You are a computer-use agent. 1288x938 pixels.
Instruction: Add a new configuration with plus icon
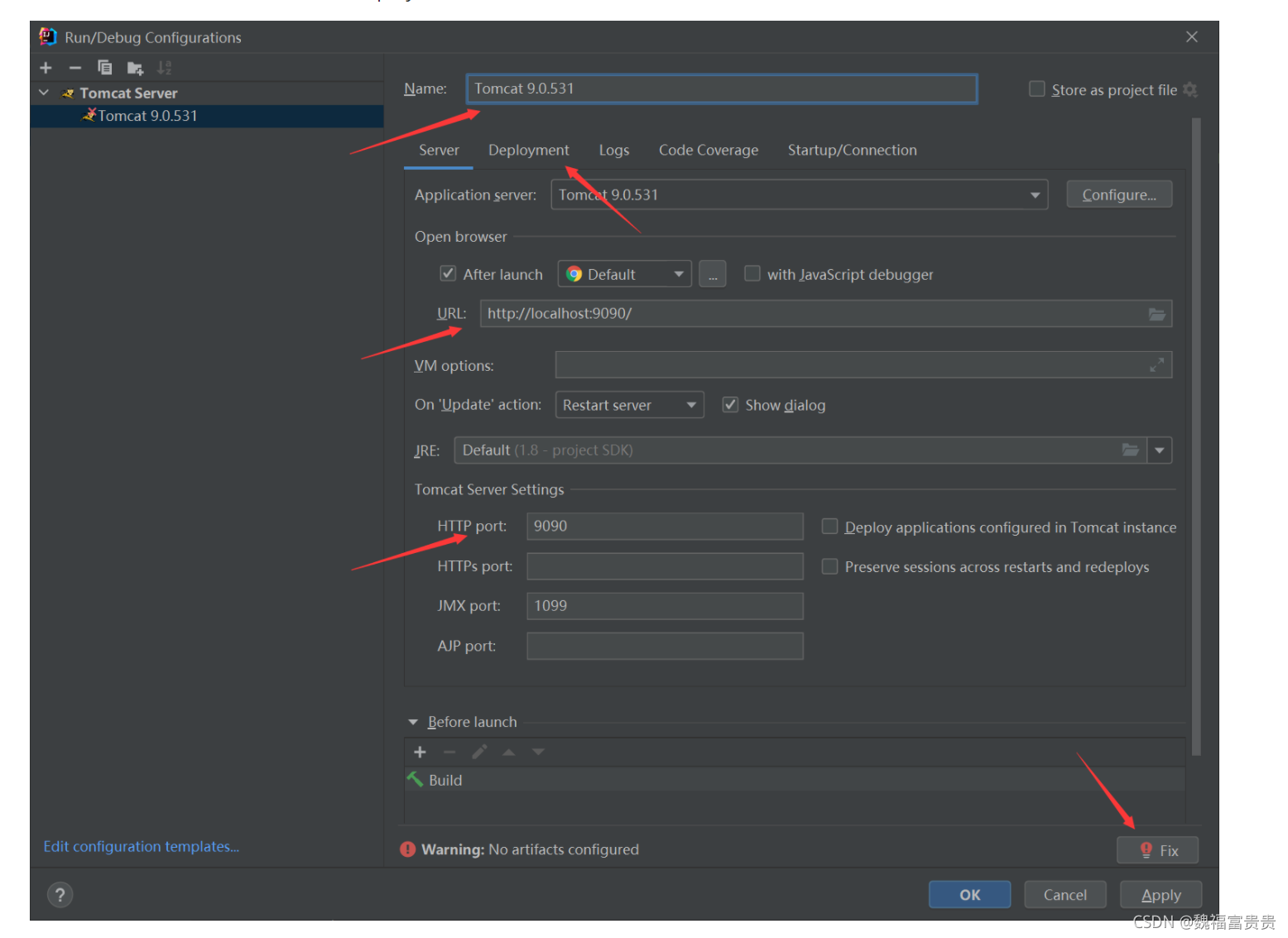tap(46, 68)
